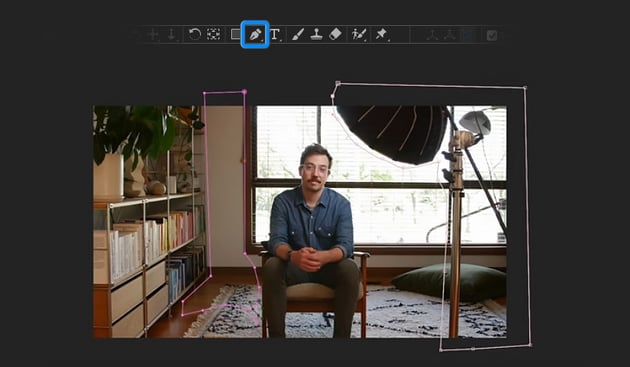Image resolution: width=630 pixels, height=367 pixels.
Task: Click the dimmed crosshair tool left of down-arrow
Action: click(x=153, y=35)
